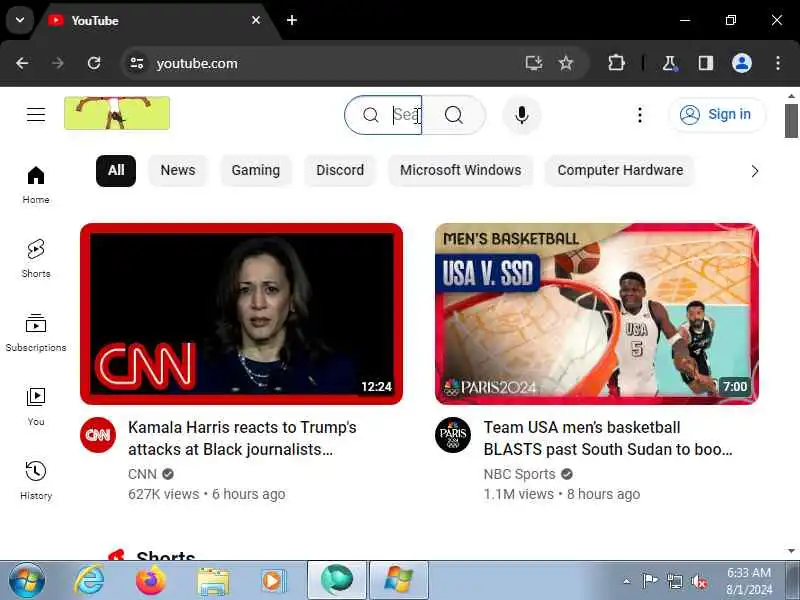Launch Firefox from taskbar
The image size is (800, 600).
click(x=151, y=581)
